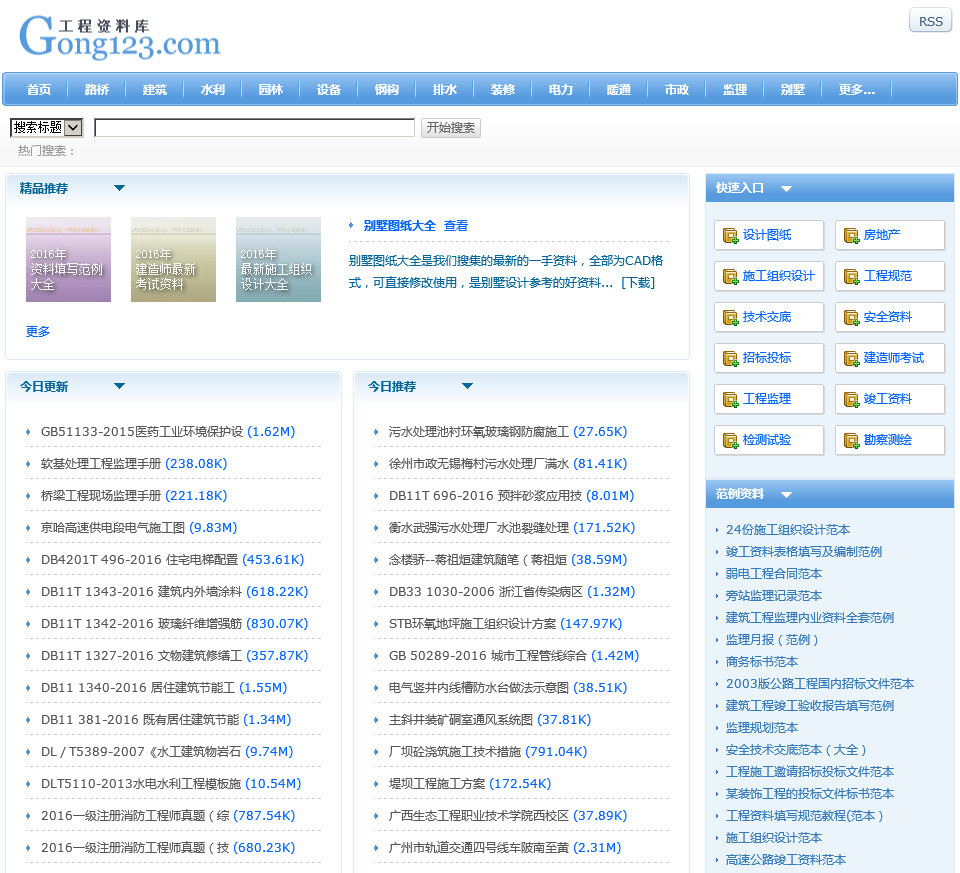Open the 设备 navigation category

(329, 90)
